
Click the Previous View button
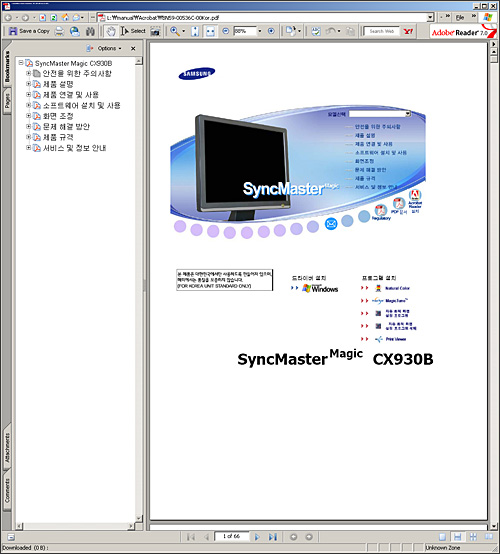click(293, 537)
